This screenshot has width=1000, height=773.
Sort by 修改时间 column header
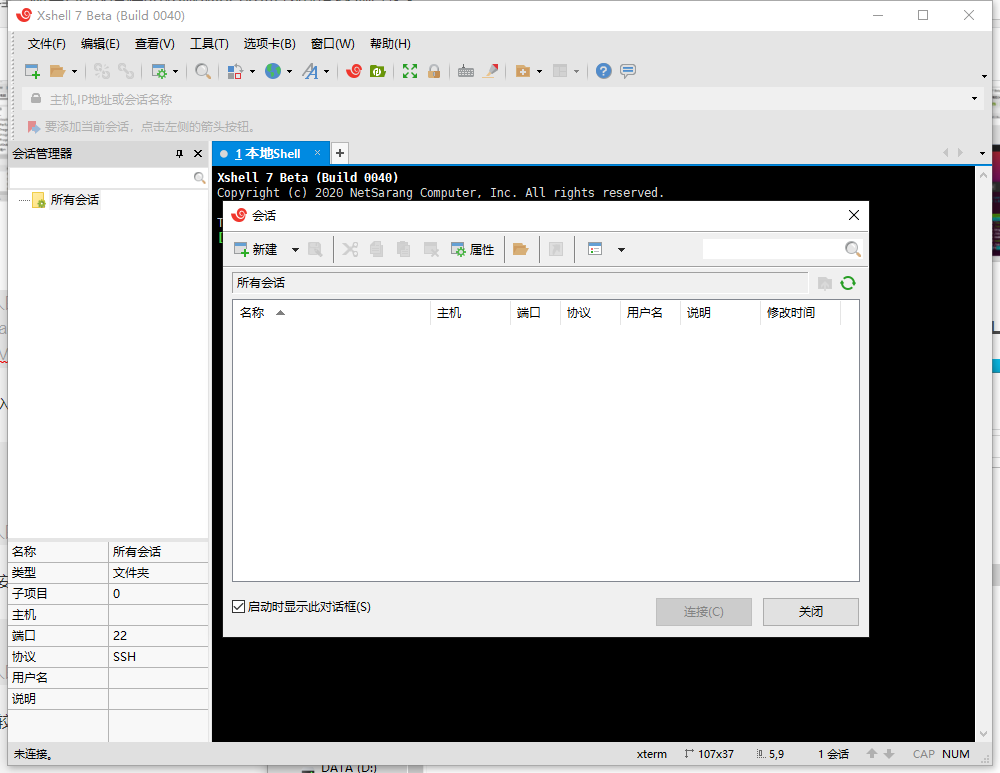point(800,313)
